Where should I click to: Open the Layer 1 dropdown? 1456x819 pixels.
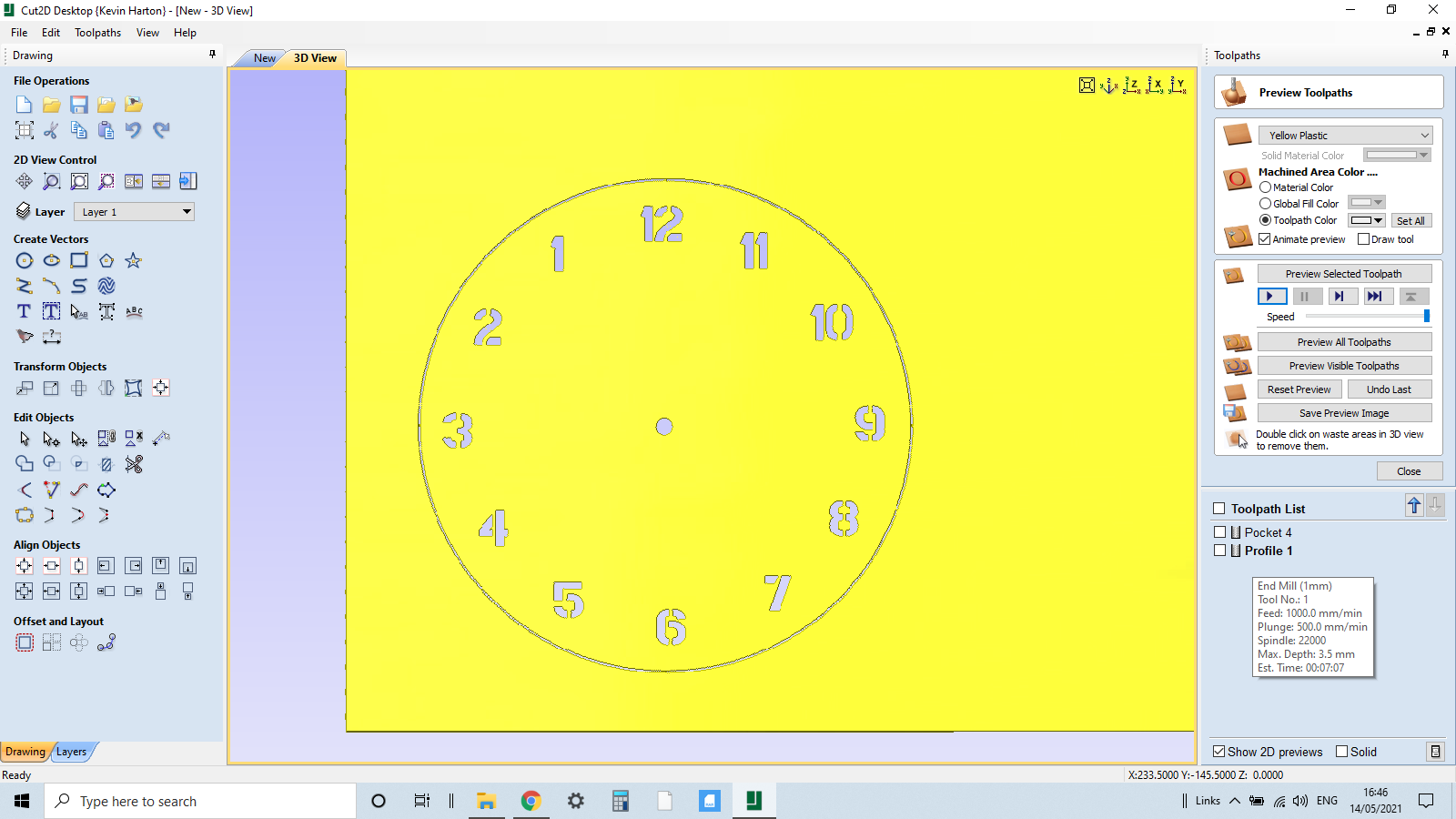coord(134,211)
